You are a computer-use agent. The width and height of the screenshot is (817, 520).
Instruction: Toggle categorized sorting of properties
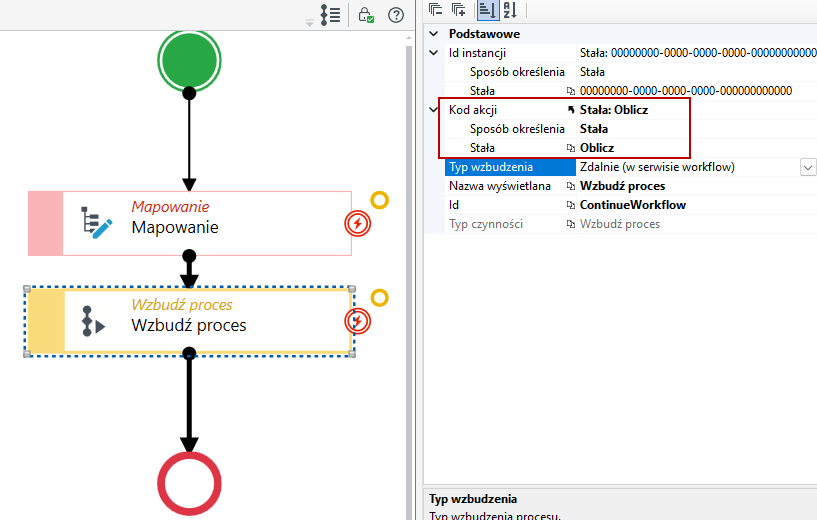pyautogui.click(x=488, y=9)
